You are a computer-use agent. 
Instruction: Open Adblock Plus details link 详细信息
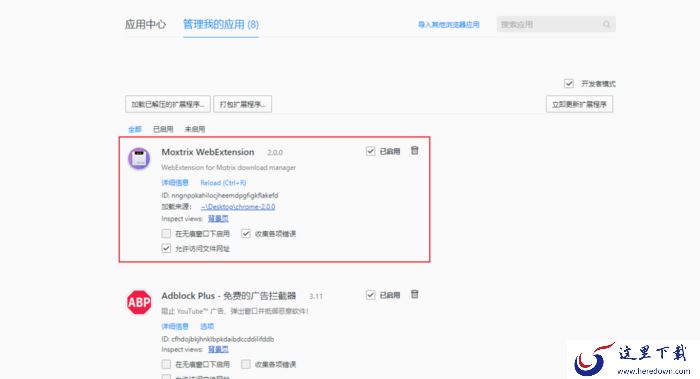point(175,326)
